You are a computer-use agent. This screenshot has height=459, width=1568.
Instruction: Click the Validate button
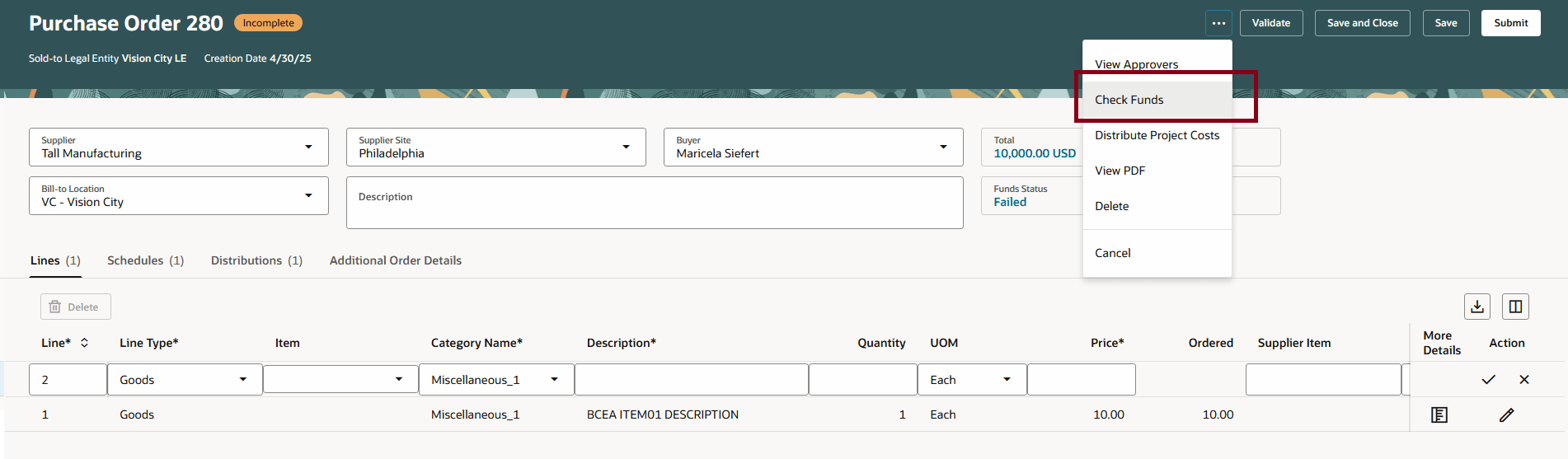coord(1271,23)
